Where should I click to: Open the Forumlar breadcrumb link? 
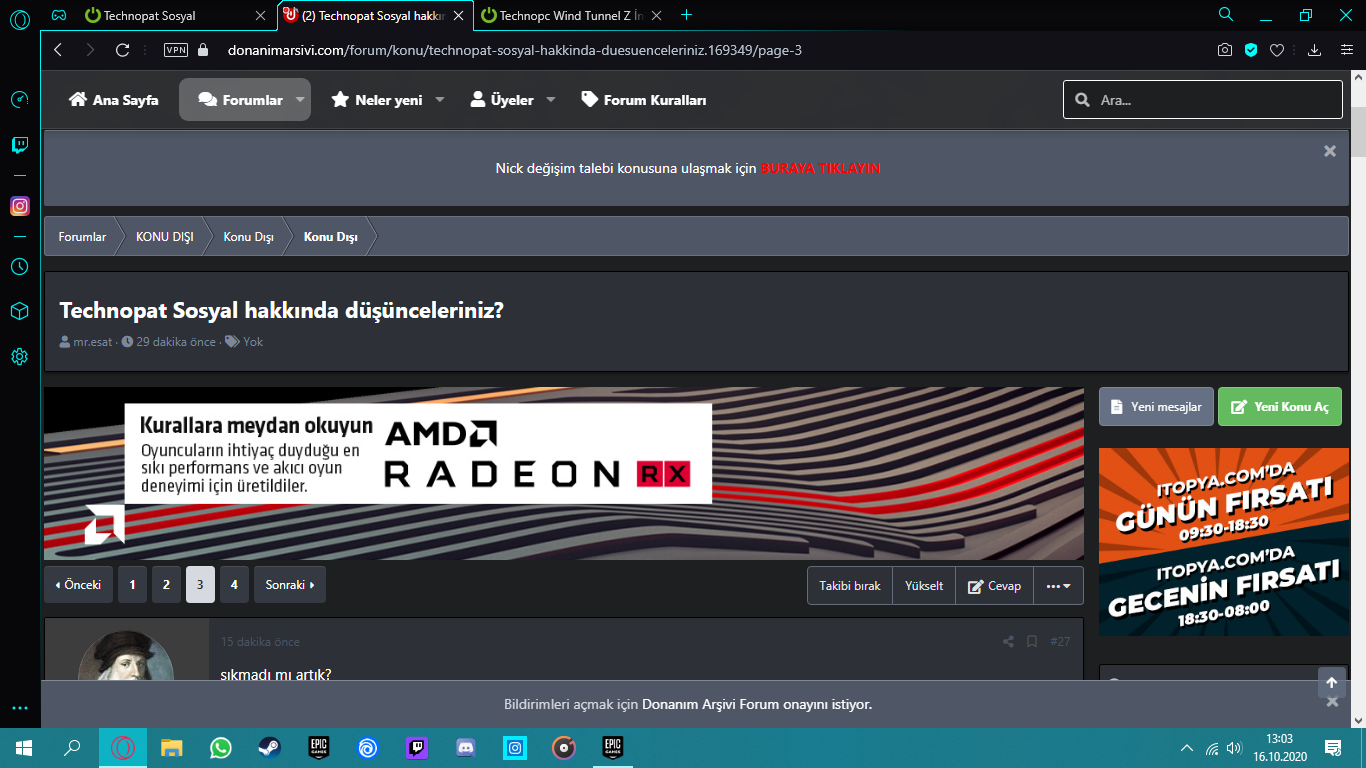[82, 237]
